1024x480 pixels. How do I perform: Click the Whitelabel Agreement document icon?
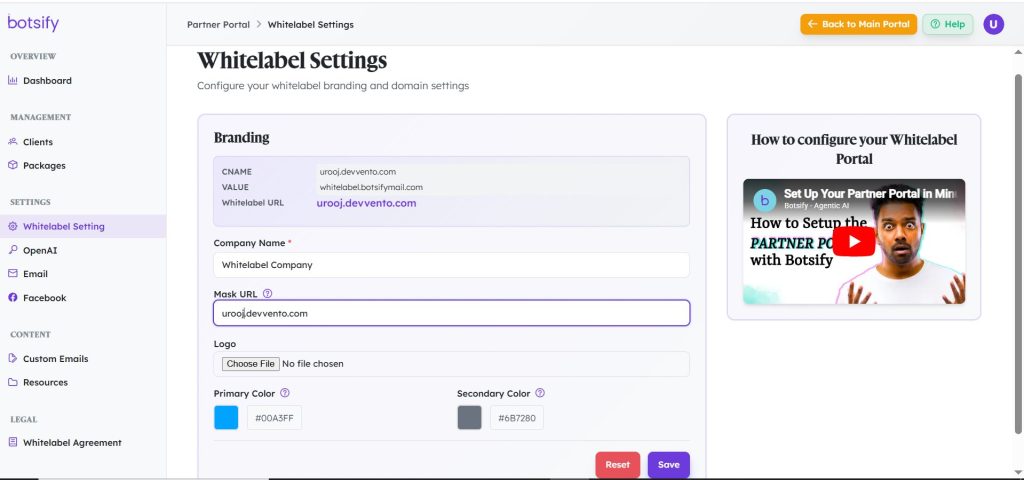click(12, 442)
